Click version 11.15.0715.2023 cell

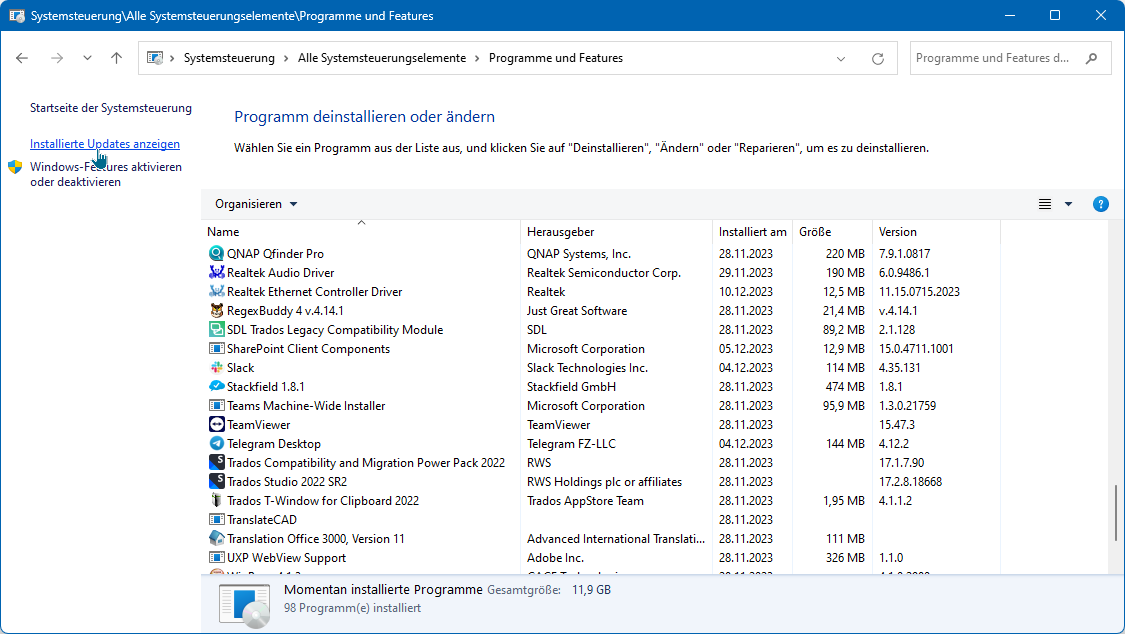(x=919, y=292)
